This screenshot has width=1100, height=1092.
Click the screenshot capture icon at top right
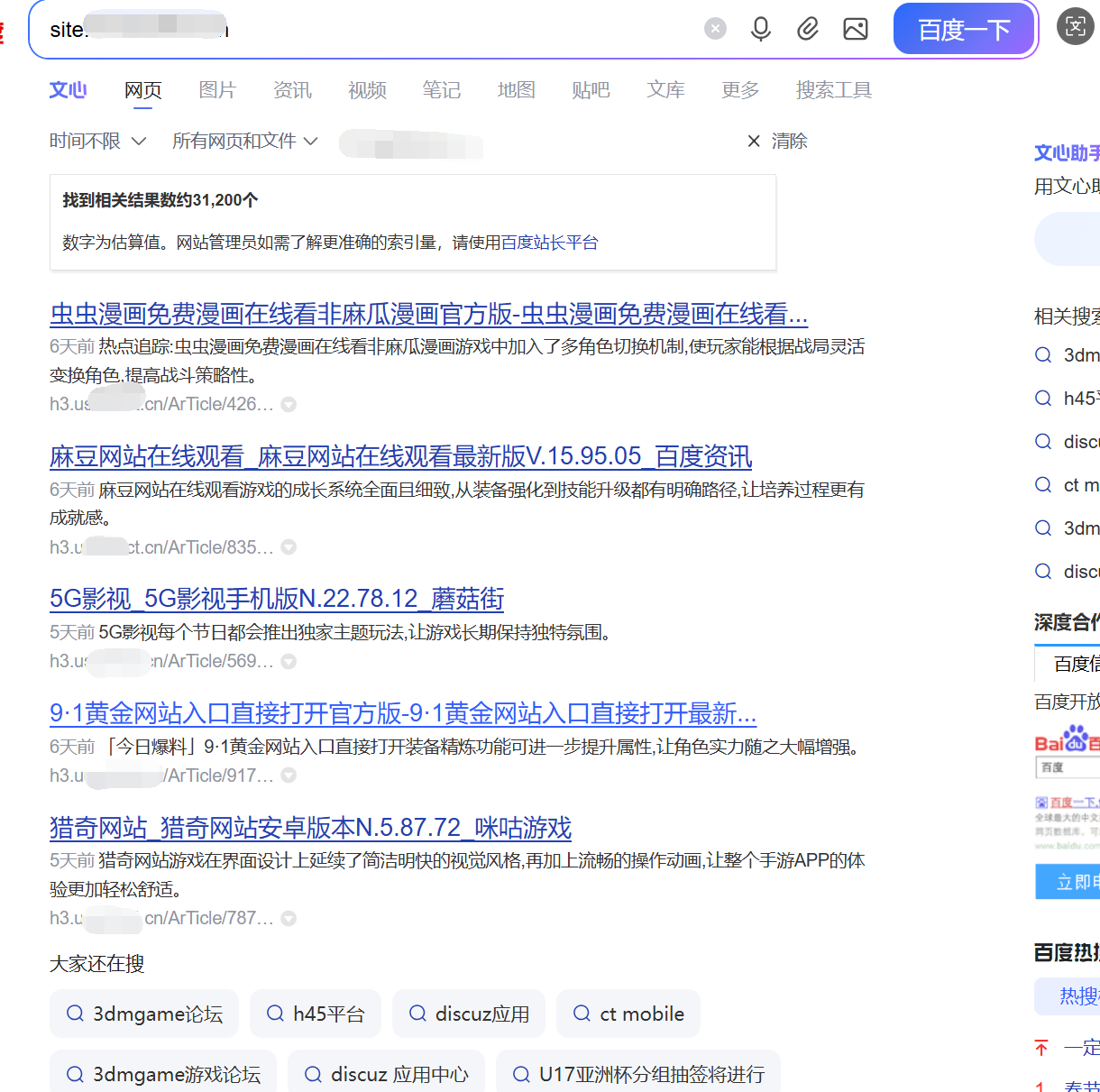[x=1075, y=26]
